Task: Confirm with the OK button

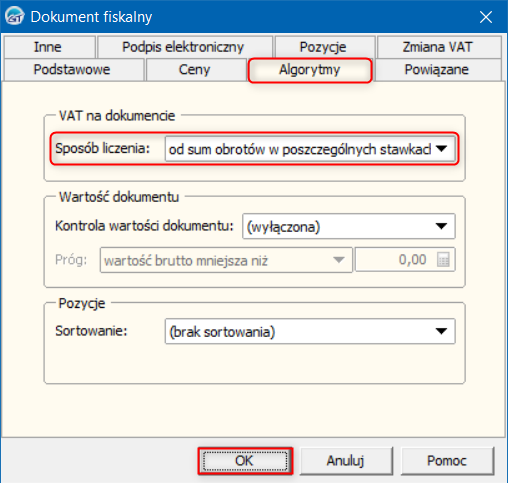Action: pyautogui.click(x=245, y=461)
